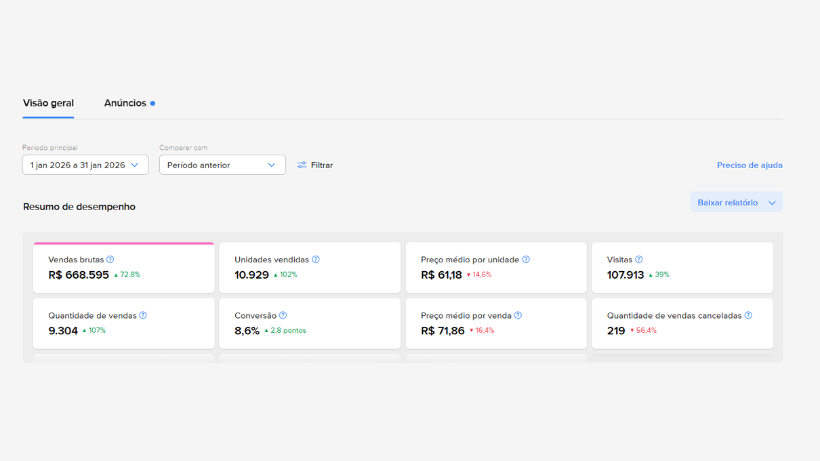The height and width of the screenshot is (461, 820).
Task: Click the 16,4% decrease indicator
Action: tap(482, 330)
